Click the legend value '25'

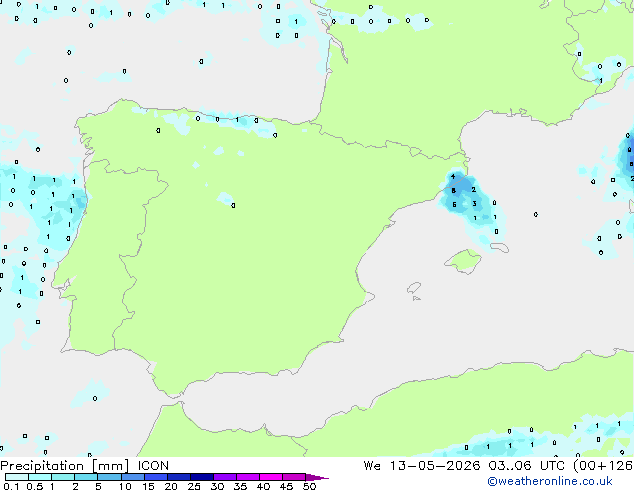pos(194,486)
